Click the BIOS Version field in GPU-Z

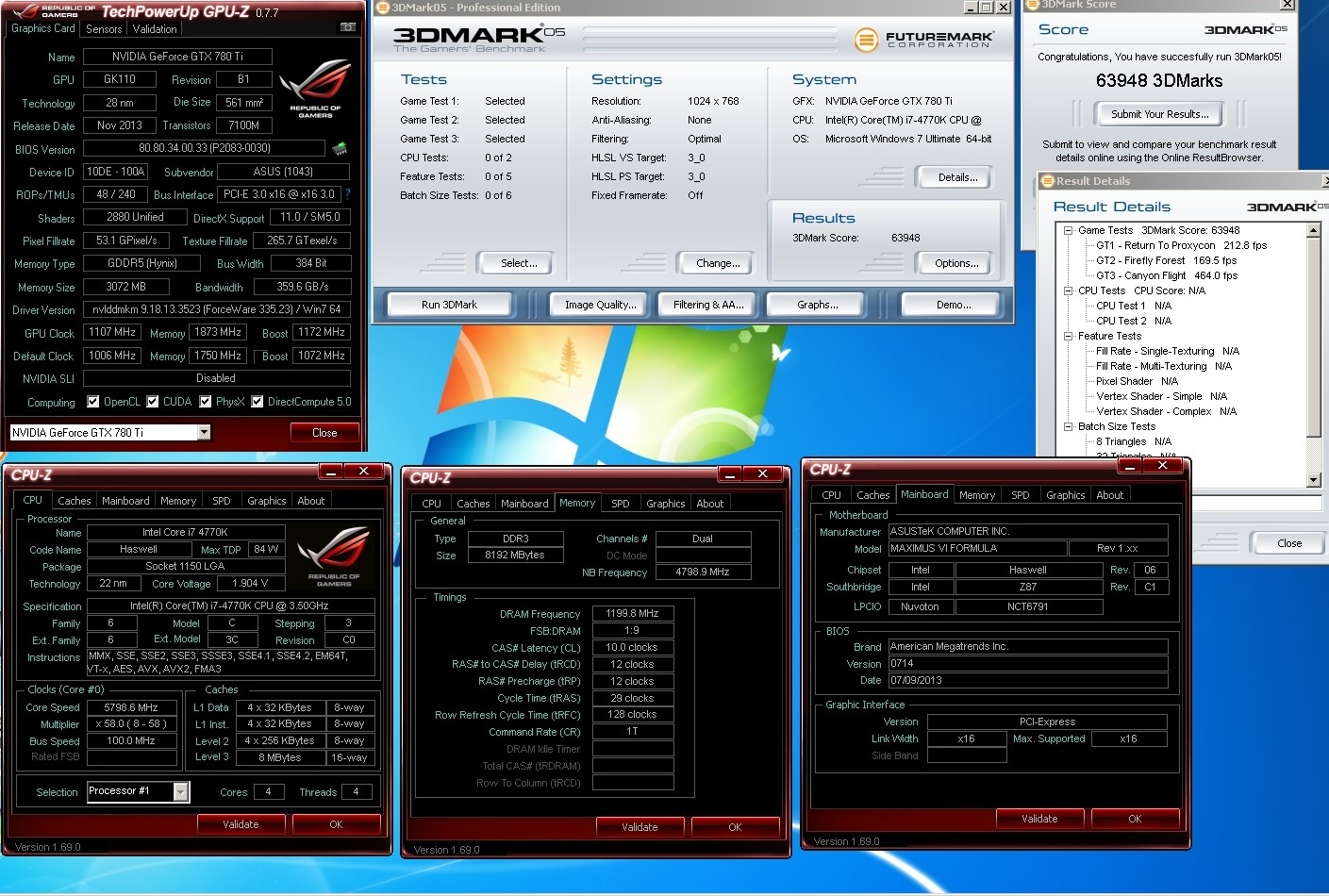click(205, 148)
